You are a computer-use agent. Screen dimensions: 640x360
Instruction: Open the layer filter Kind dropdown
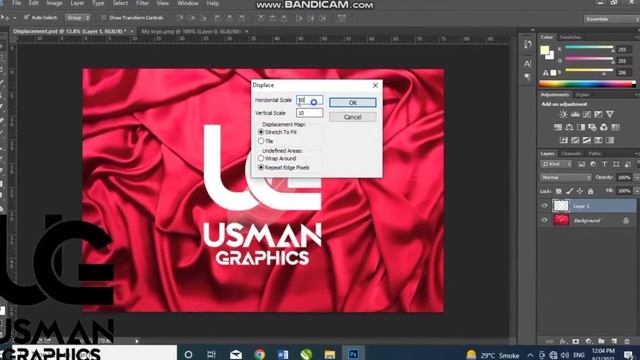click(557, 164)
